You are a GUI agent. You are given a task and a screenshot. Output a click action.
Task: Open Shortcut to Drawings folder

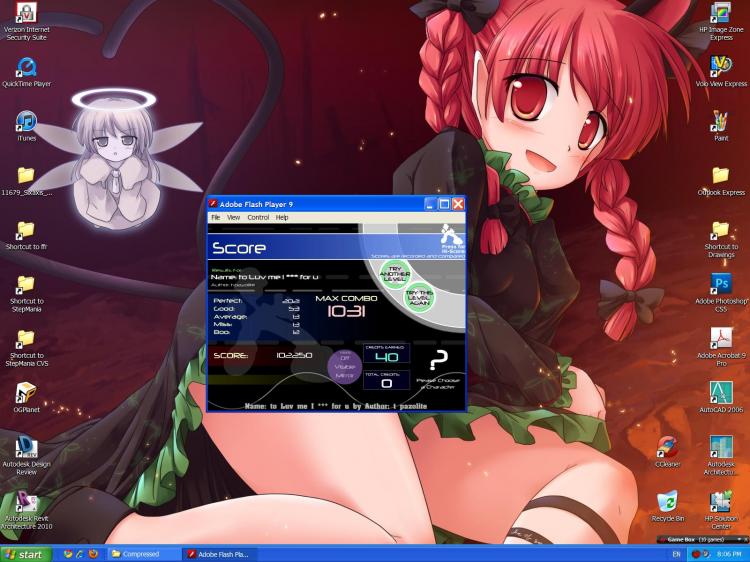(x=721, y=239)
